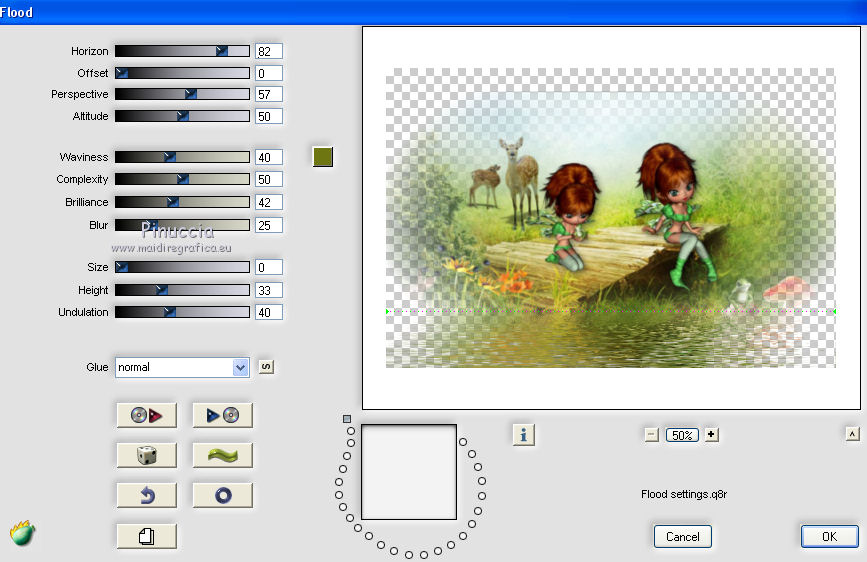The height and width of the screenshot is (562, 867).
Task: Click the Blur slider track
Action: [x=182, y=225]
